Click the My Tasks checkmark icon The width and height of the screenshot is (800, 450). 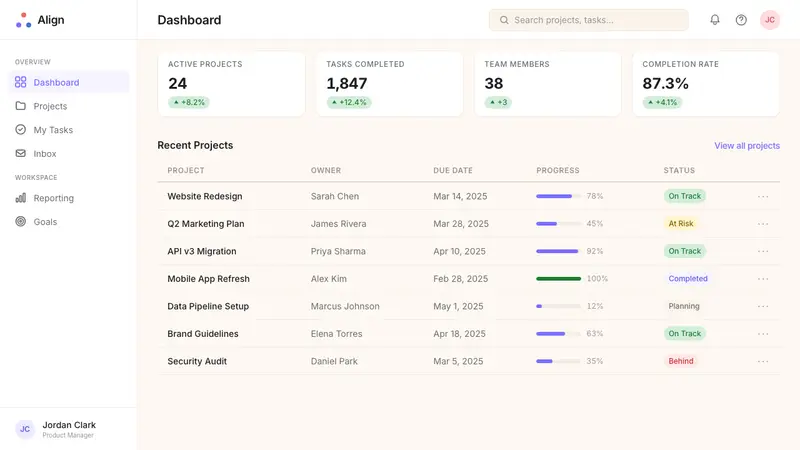coord(20,130)
